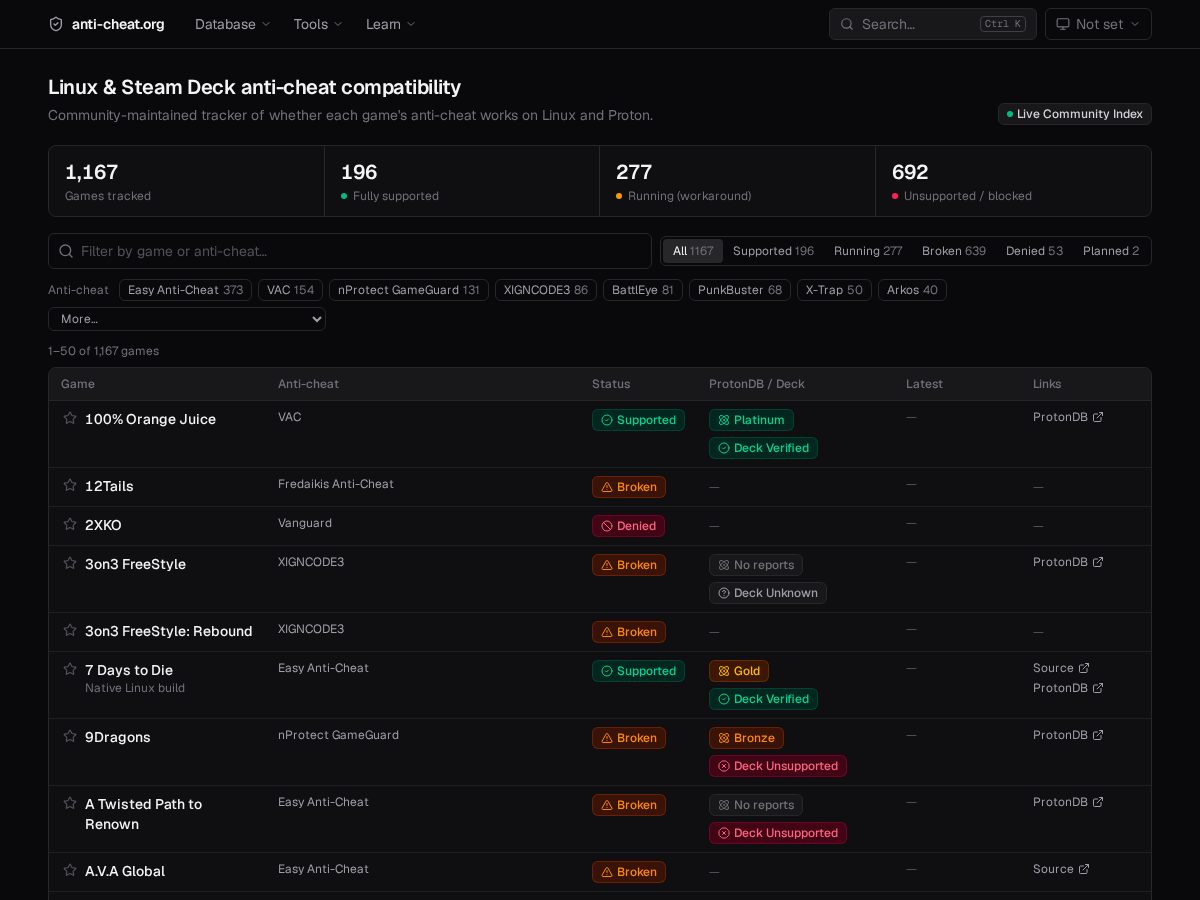Select the All 1167 filter tab
The image size is (1200, 900).
(x=693, y=251)
